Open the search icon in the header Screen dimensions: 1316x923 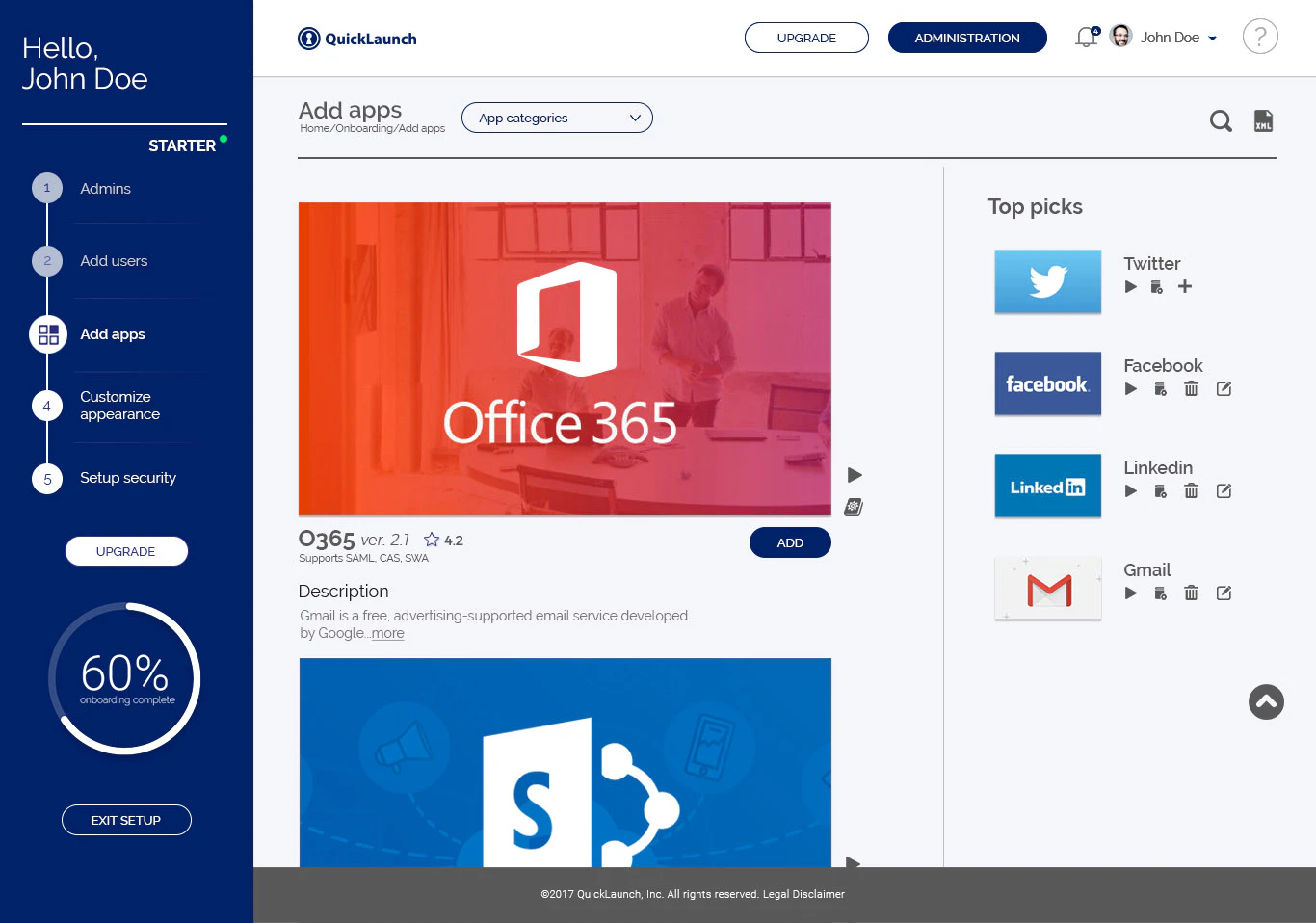point(1221,121)
